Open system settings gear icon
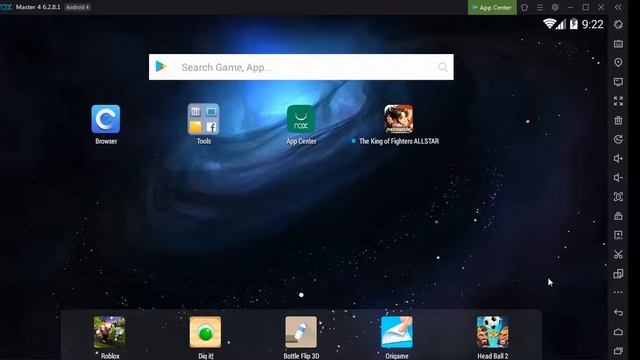Image resolution: width=640 pixels, height=360 pixels. click(555, 7)
